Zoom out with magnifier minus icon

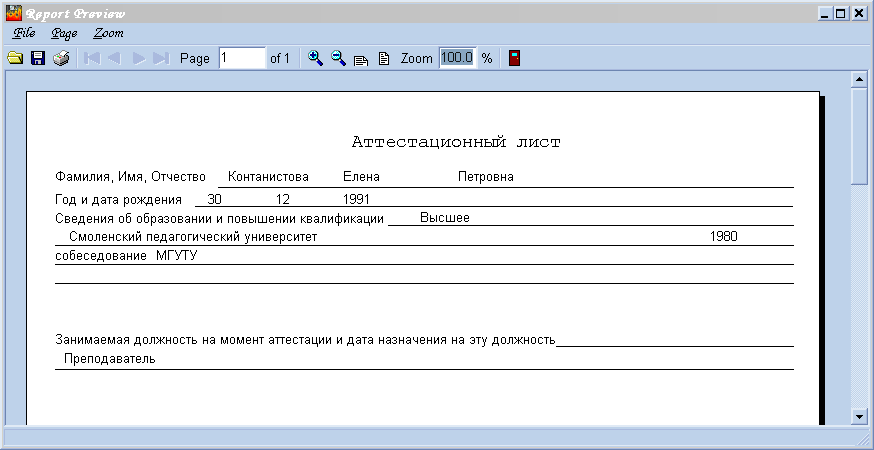(x=338, y=58)
